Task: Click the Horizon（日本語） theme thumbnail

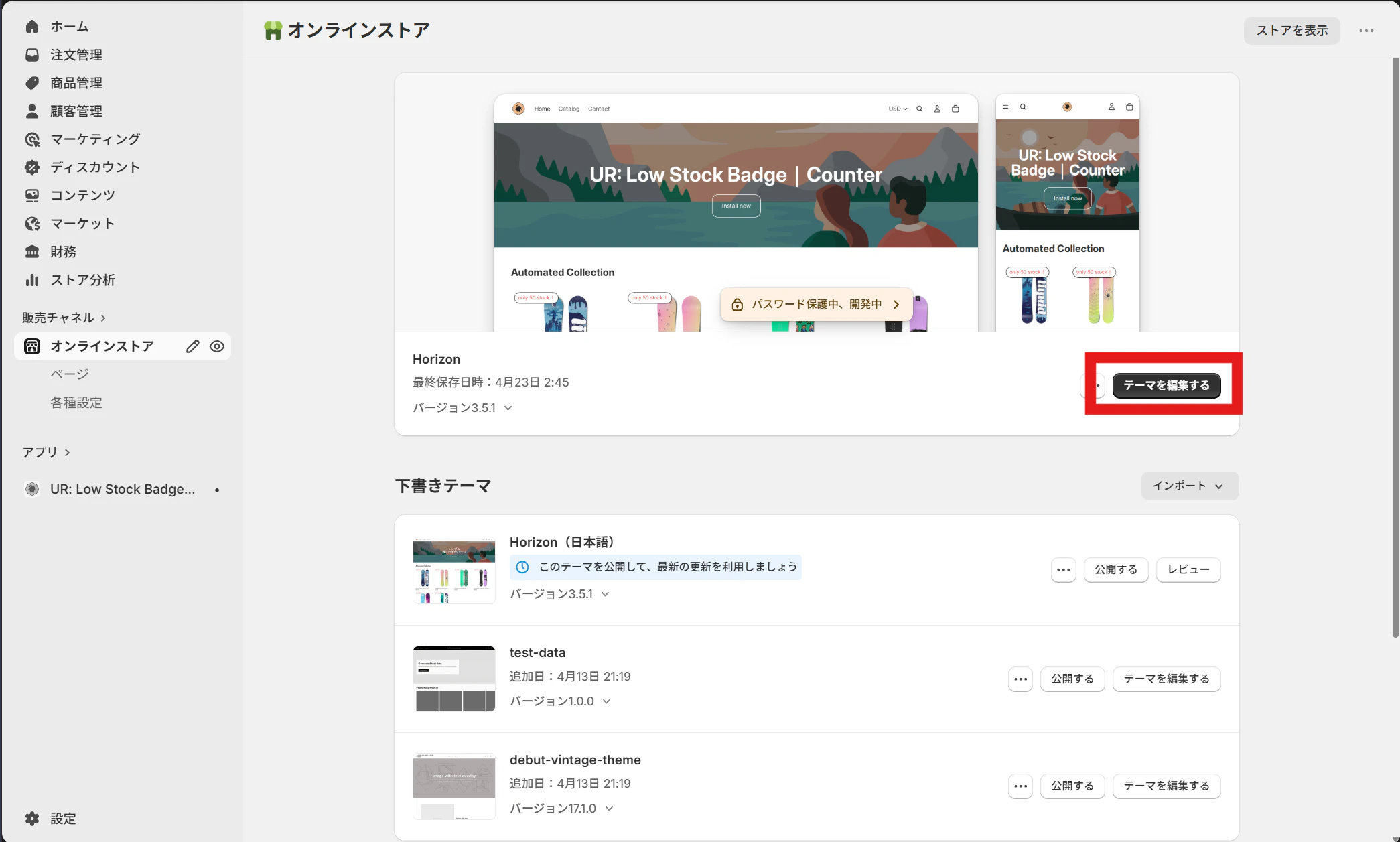Action: pyautogui.click(x=454, y=570)
